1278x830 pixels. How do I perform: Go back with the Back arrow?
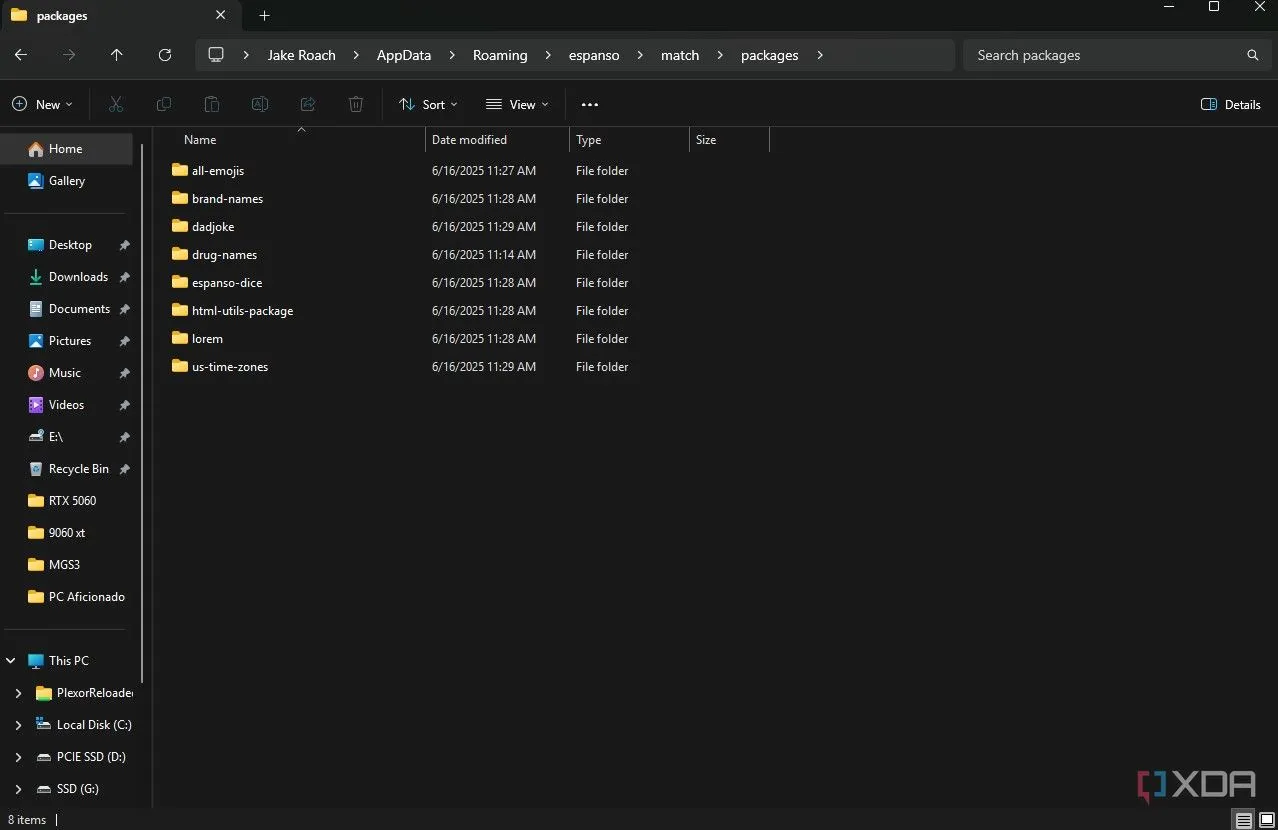[x=21, y=55]
